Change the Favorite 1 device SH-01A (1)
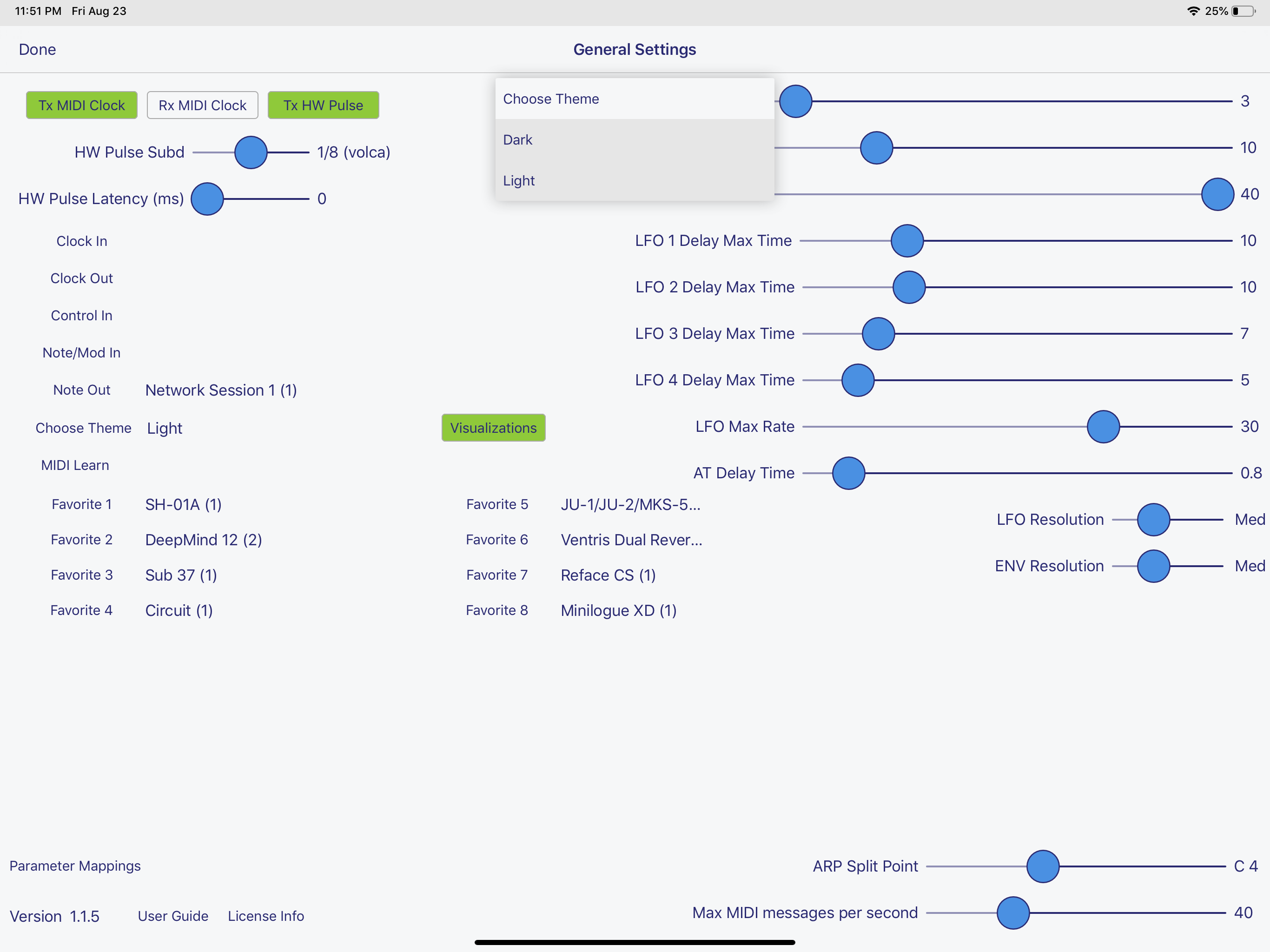Image resolution: width=1270 pixels, height=952 pixels. point(183,504)
